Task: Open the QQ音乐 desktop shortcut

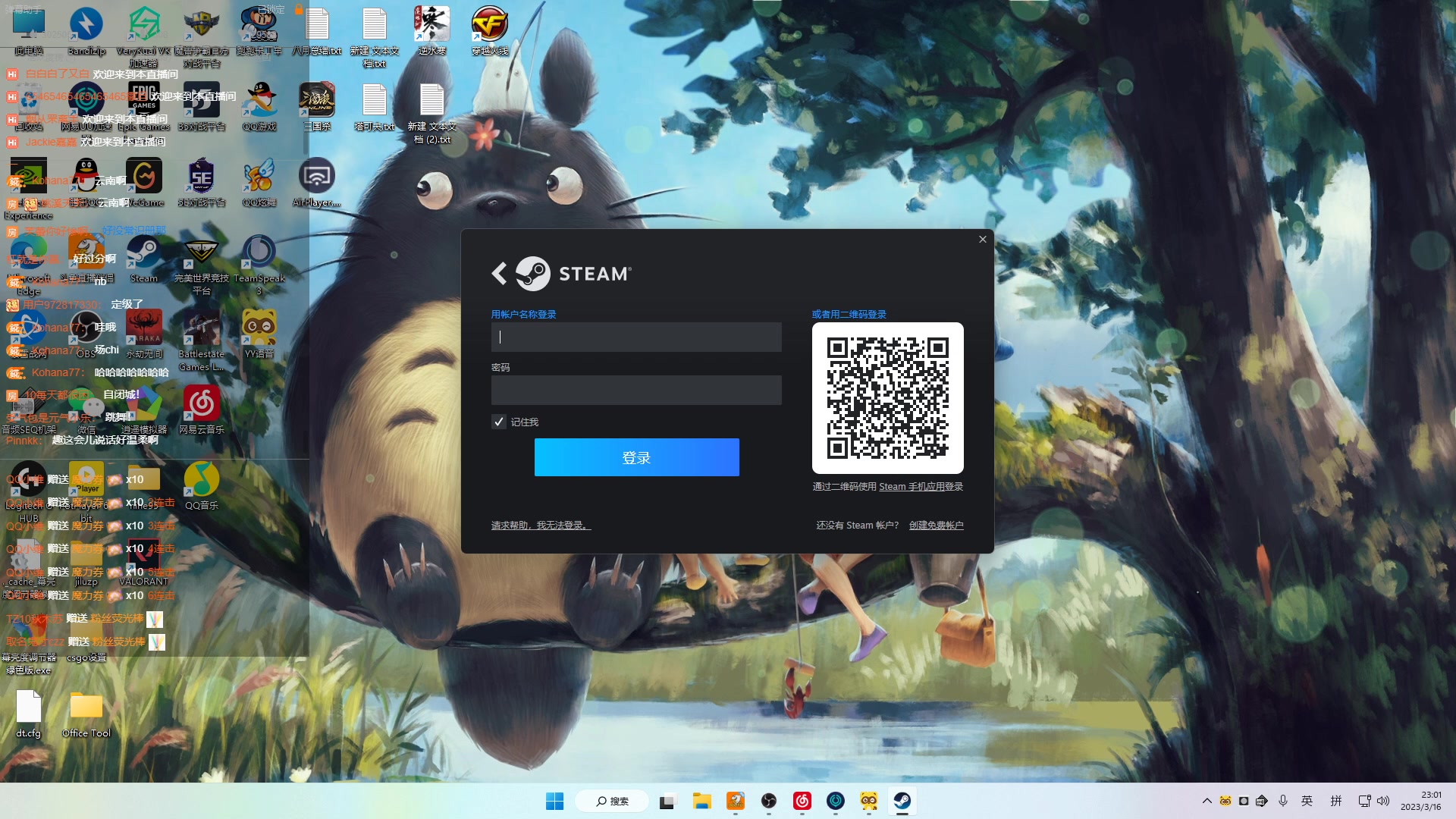Action: [202, 486]
